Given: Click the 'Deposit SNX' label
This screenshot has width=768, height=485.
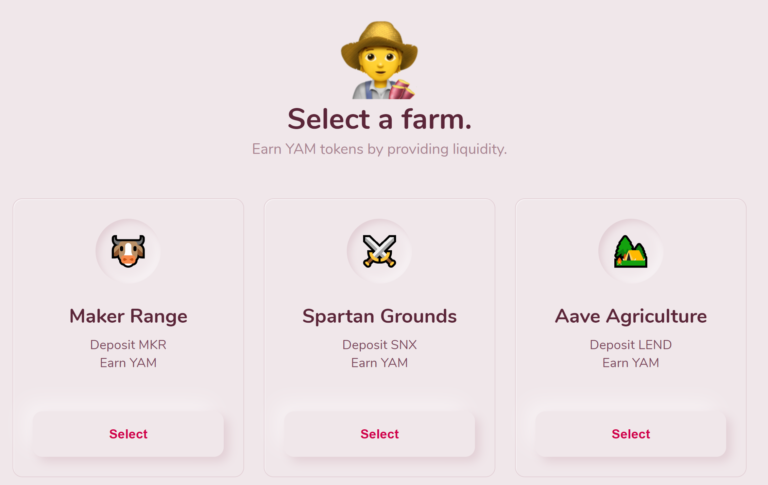Looking at the screenshot, I should [379, 345].
